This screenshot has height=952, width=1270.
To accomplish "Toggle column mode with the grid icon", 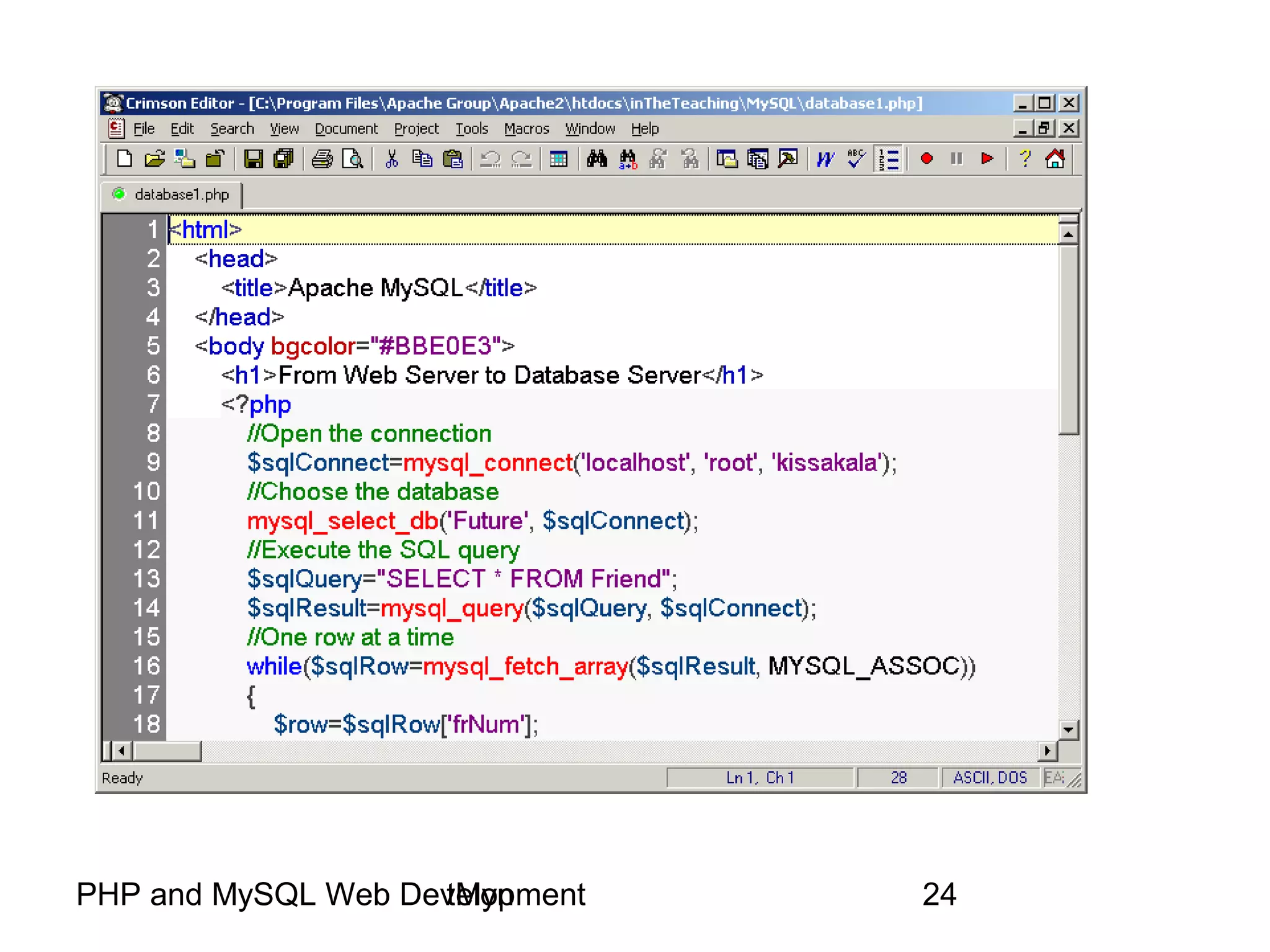I will point(559,159).
